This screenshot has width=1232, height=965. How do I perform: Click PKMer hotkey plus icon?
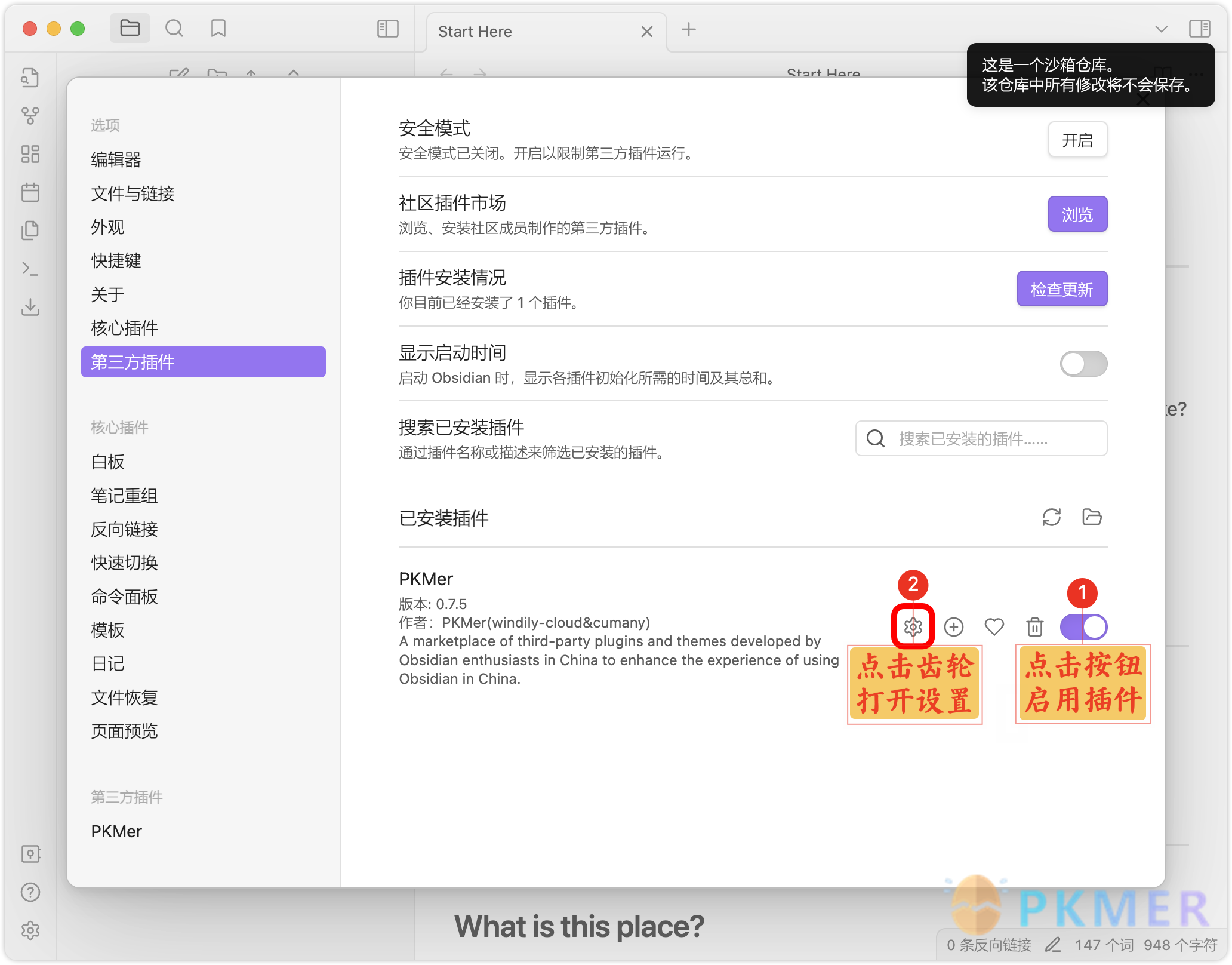pyautogui.click(x=954, y=627)
